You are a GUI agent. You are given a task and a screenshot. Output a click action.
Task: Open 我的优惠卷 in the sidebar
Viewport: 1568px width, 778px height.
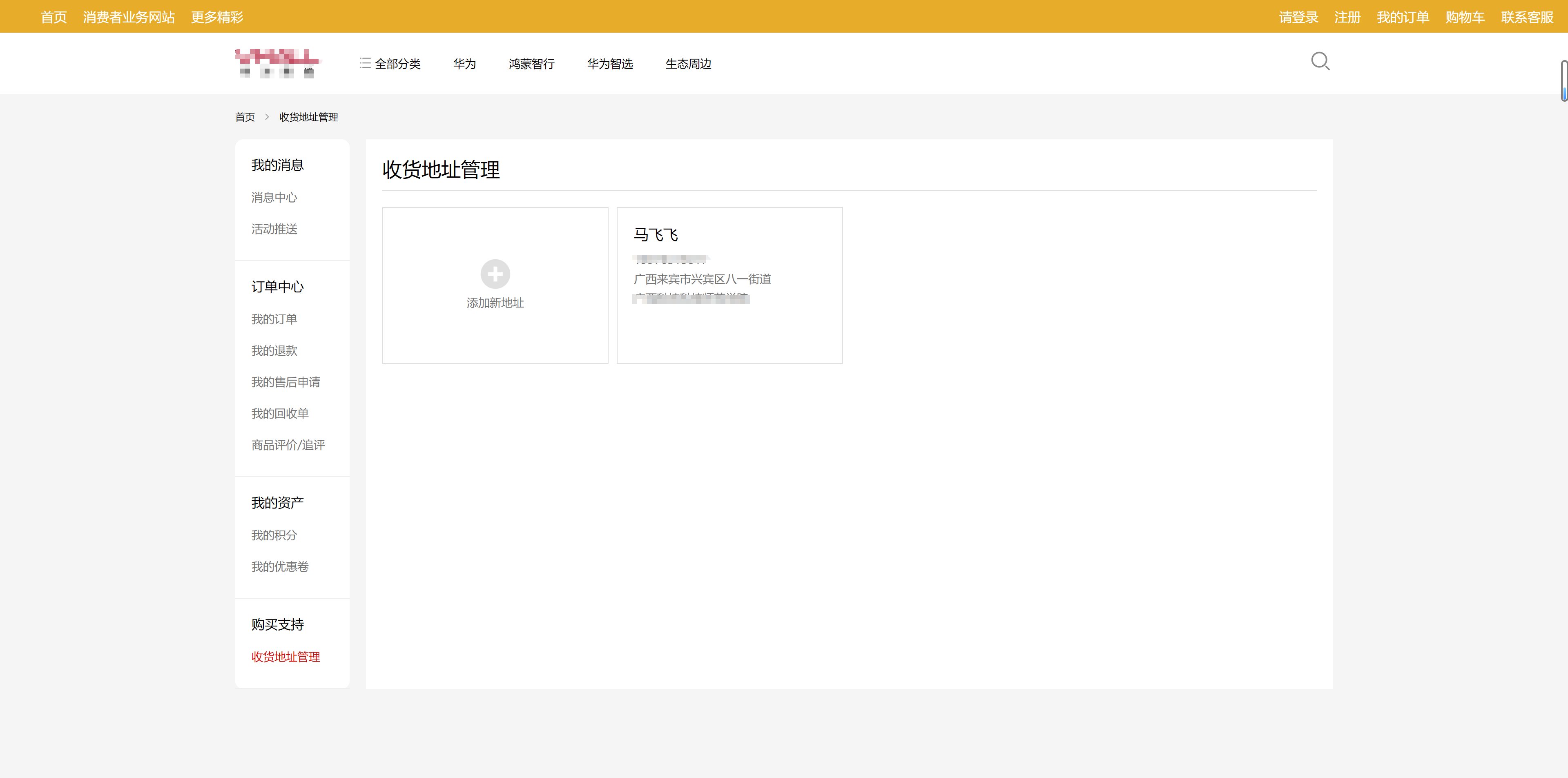coord(279,567)
